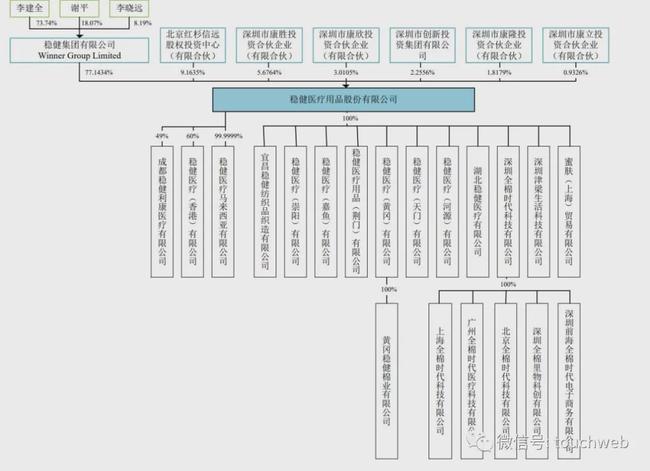Select the 上海全棉时代科技有限公司 box

(440, 381)
